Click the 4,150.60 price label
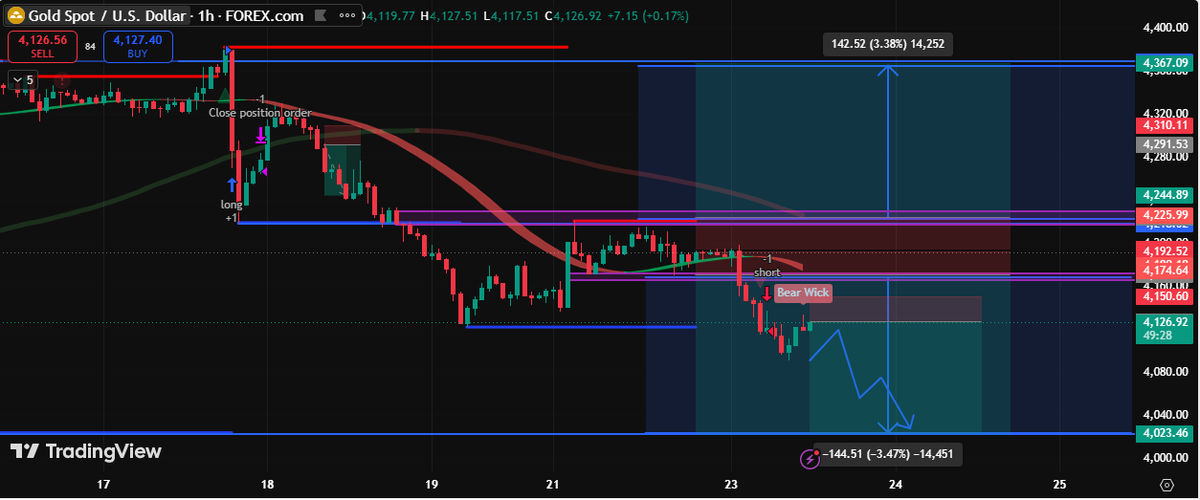 (x=1164, y=296)
